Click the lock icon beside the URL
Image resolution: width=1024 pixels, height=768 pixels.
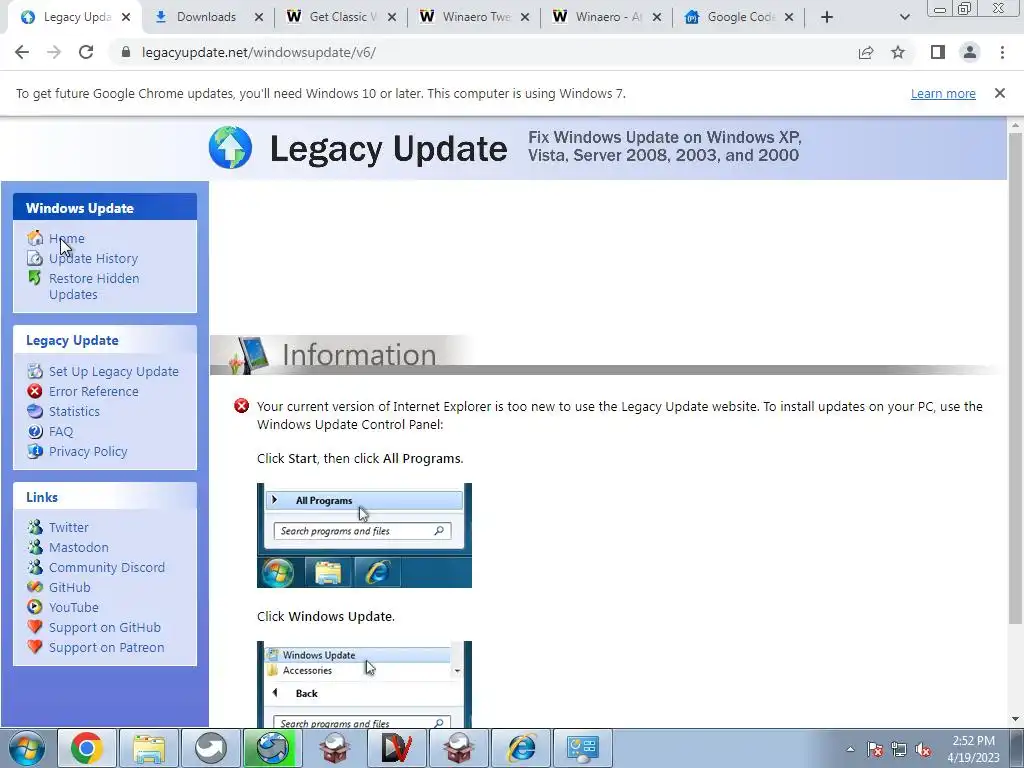[126, 52]
